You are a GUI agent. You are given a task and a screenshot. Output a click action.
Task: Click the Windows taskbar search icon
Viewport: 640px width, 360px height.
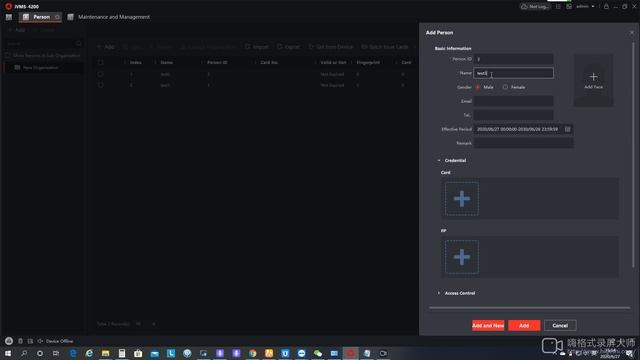click(24, 353)
